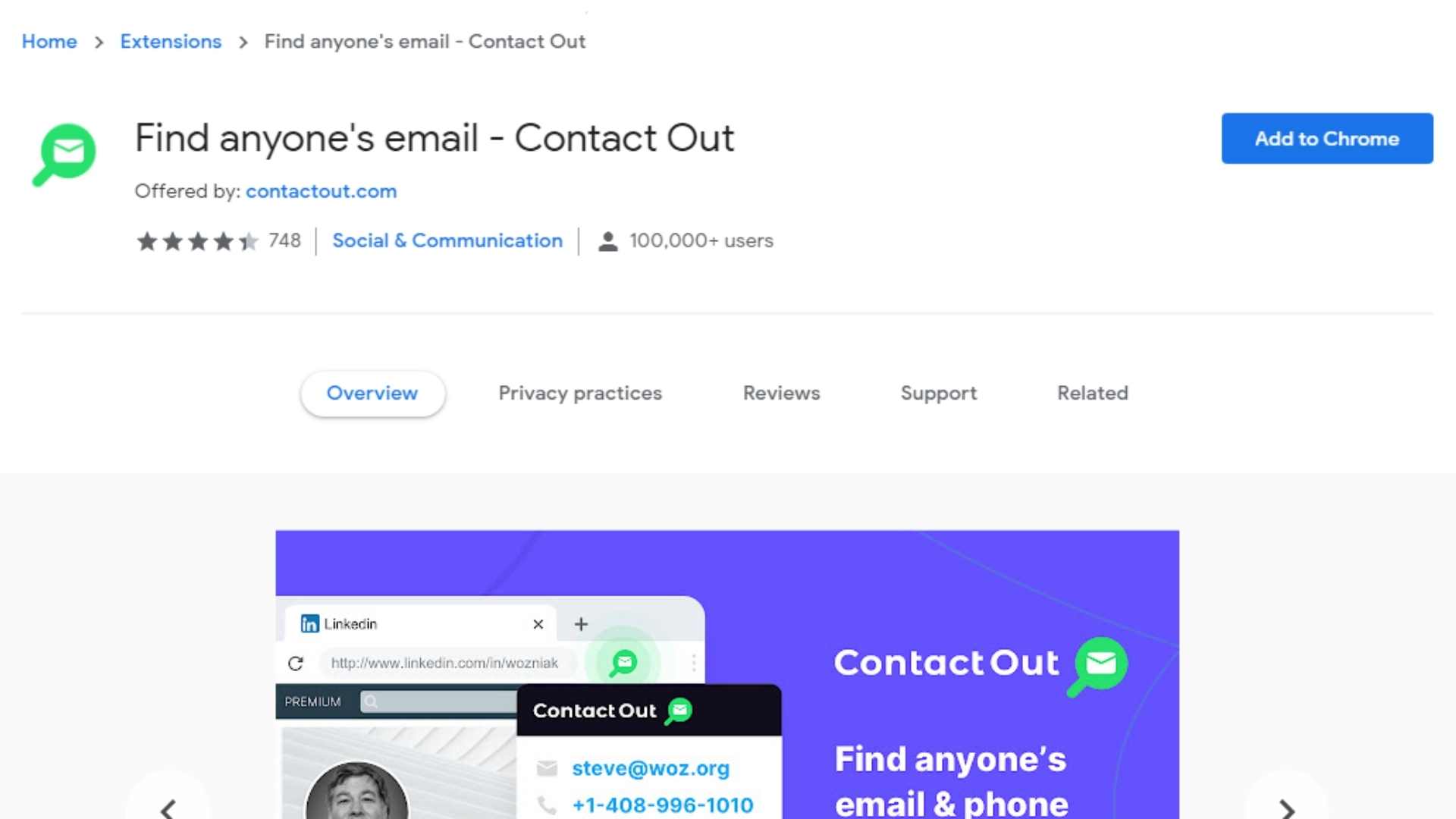Click the Home breadcrumb link
This screenshot has height=819, width=1456.
point(50,40)
